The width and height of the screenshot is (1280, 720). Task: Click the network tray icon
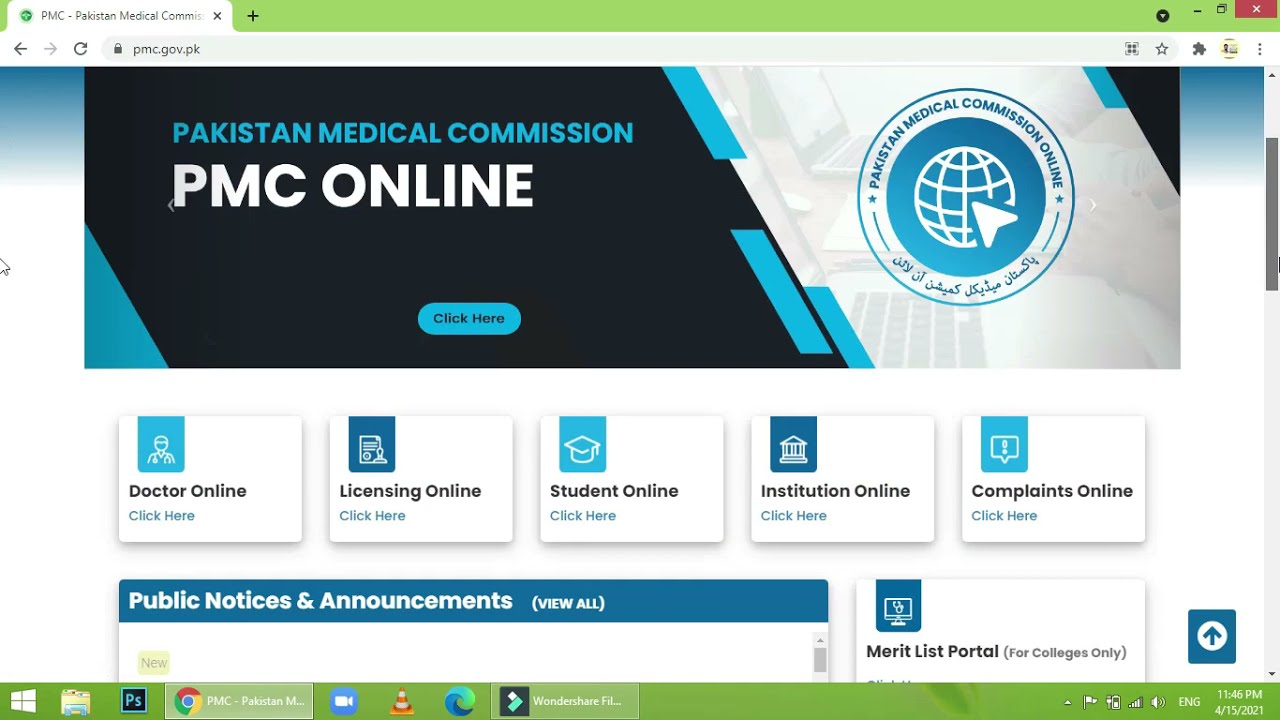[x=1136, y=702]
